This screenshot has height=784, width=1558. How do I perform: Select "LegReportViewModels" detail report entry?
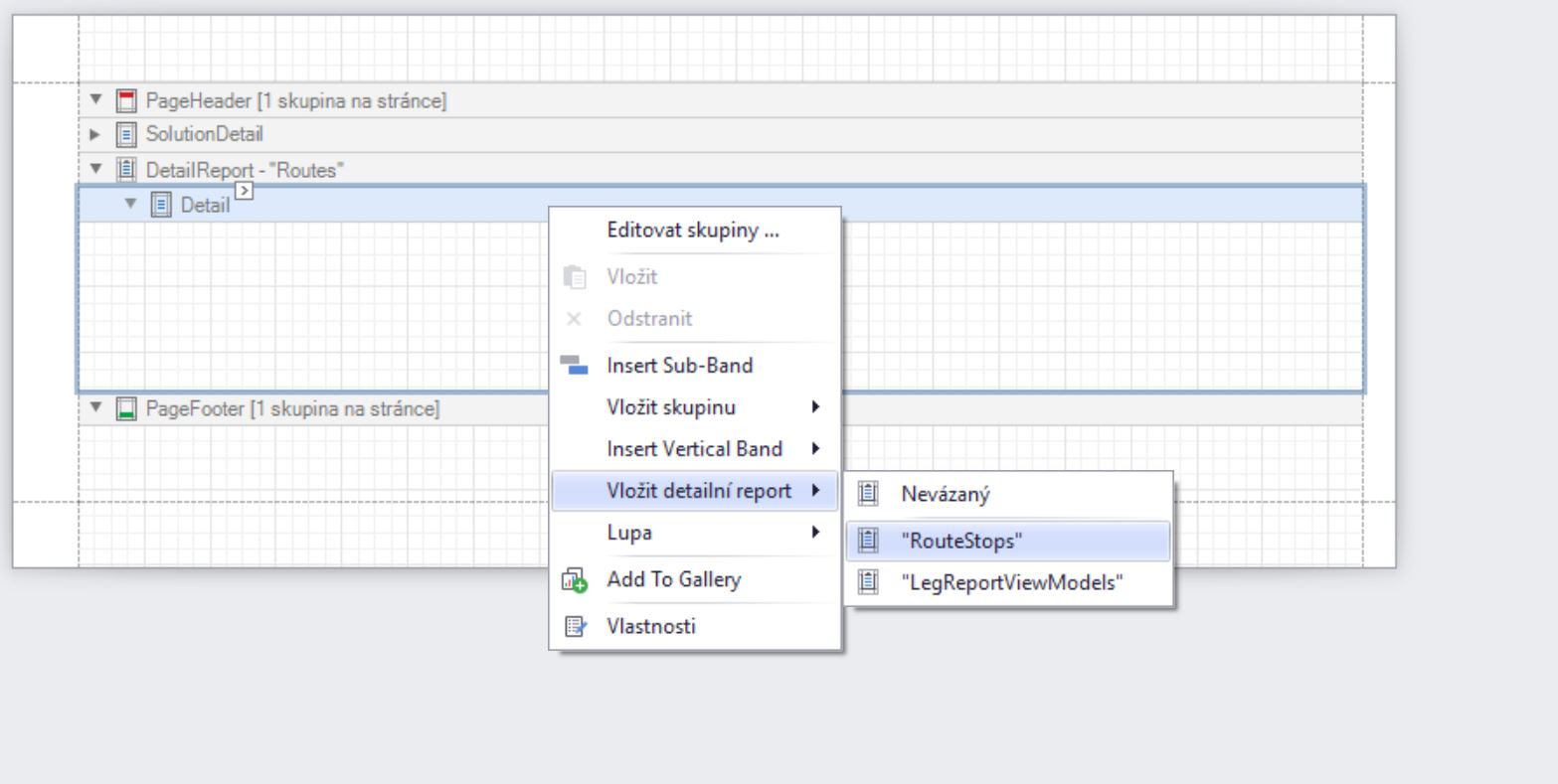coord(1009,584)
